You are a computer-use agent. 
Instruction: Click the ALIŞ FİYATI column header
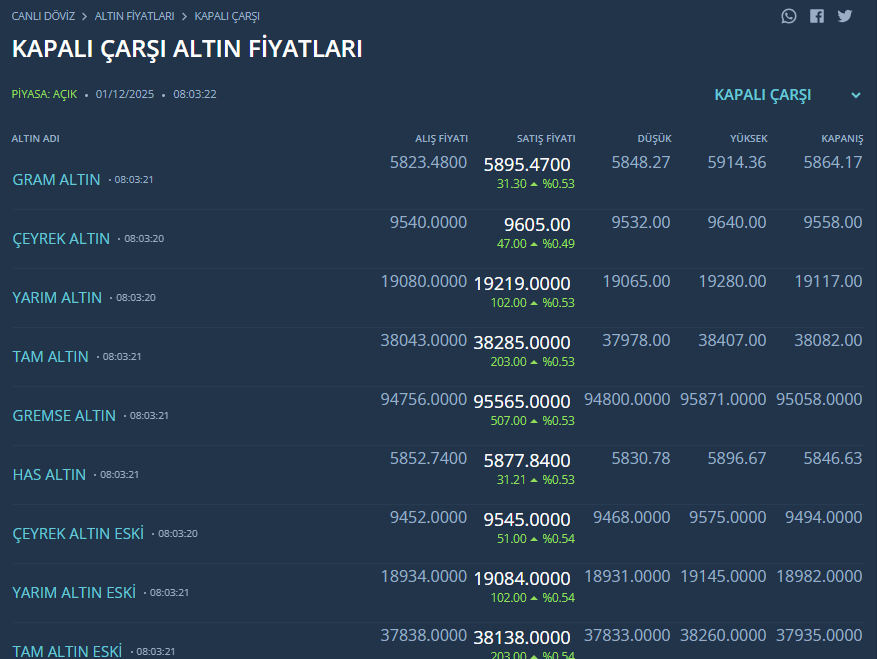coord(441,139)
